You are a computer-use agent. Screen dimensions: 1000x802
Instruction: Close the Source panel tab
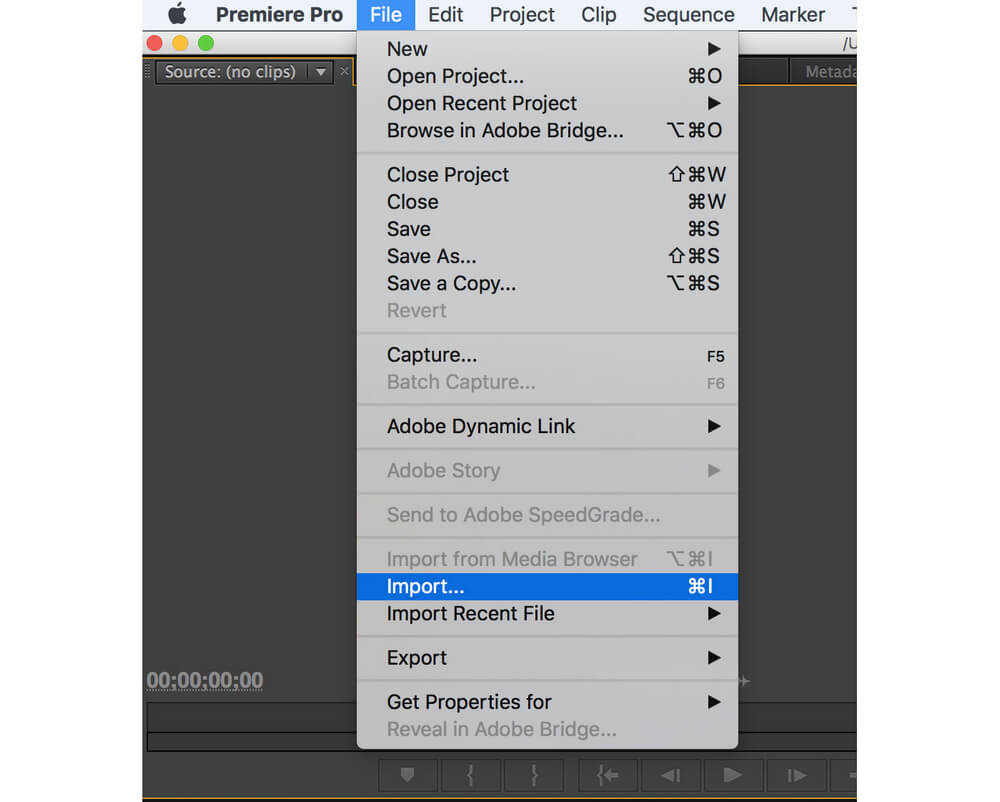tap(345, 72)
